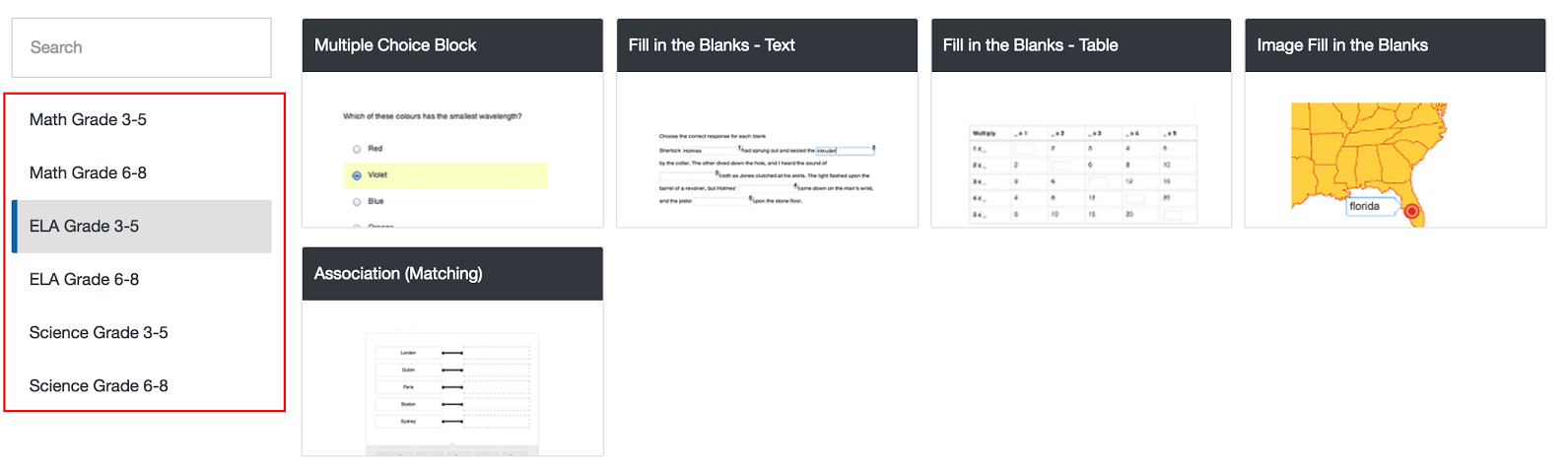Click the Search input field

[141, 47]
